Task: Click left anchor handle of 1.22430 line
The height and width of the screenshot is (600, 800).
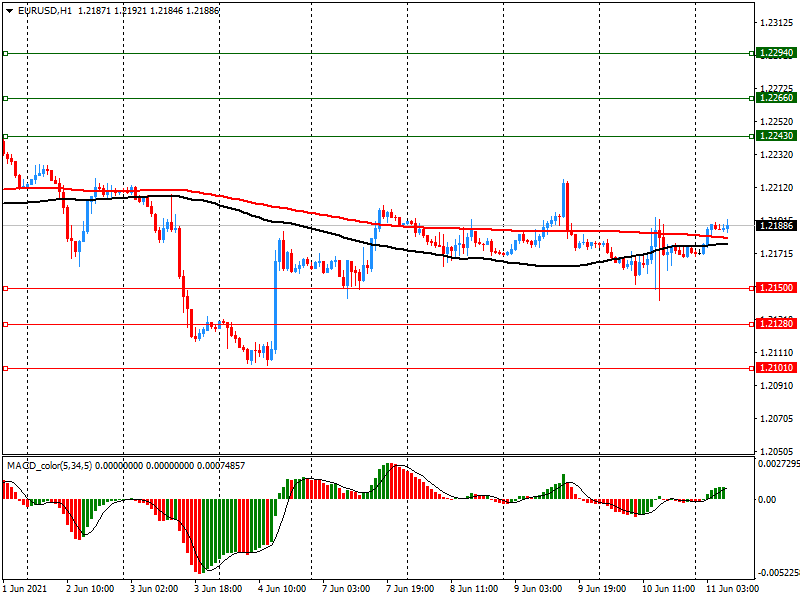Action: [x=6, y=136]
